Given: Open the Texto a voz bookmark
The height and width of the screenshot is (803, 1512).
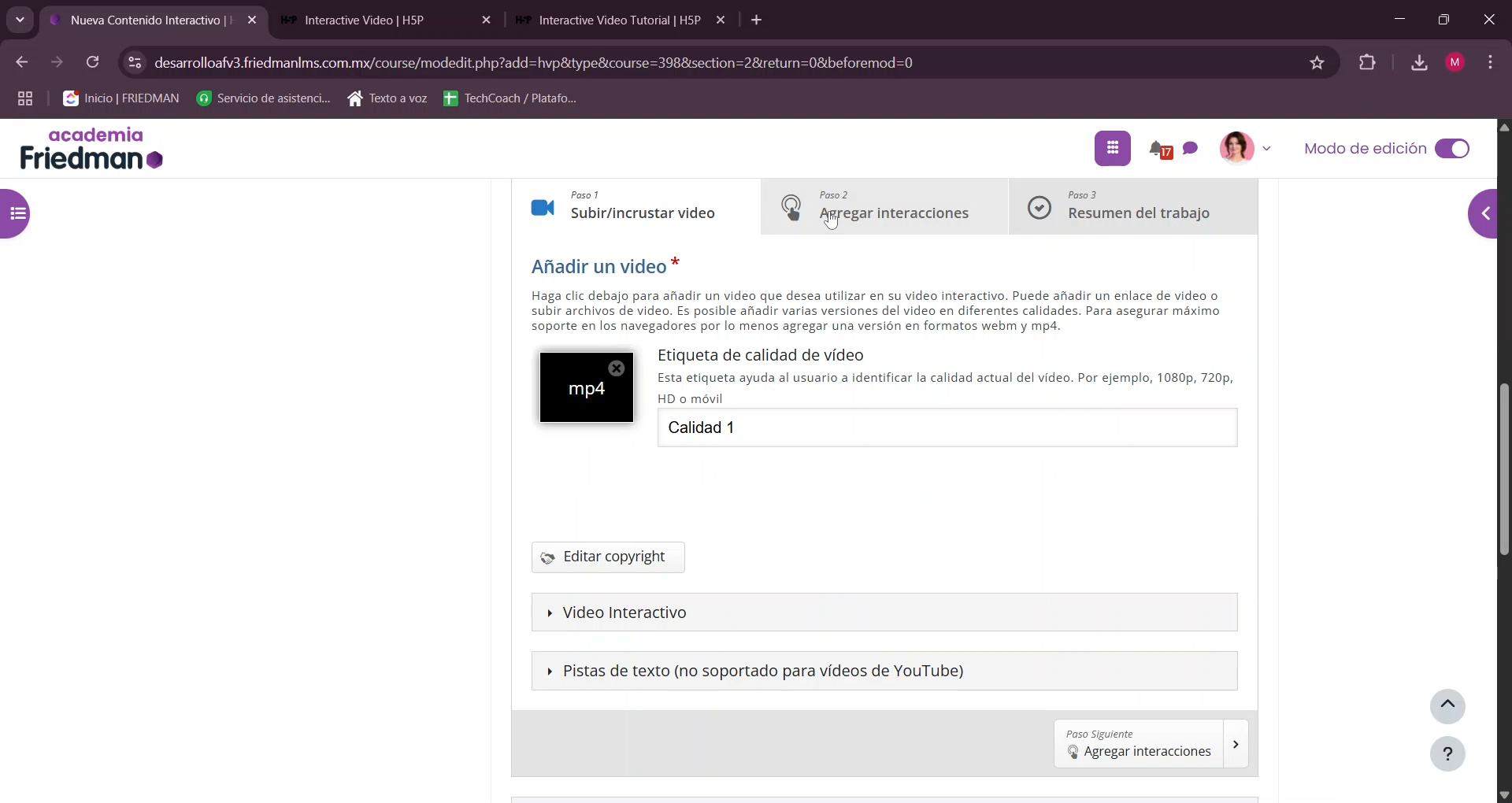Looking at the screenshot, I should [387, 98].
